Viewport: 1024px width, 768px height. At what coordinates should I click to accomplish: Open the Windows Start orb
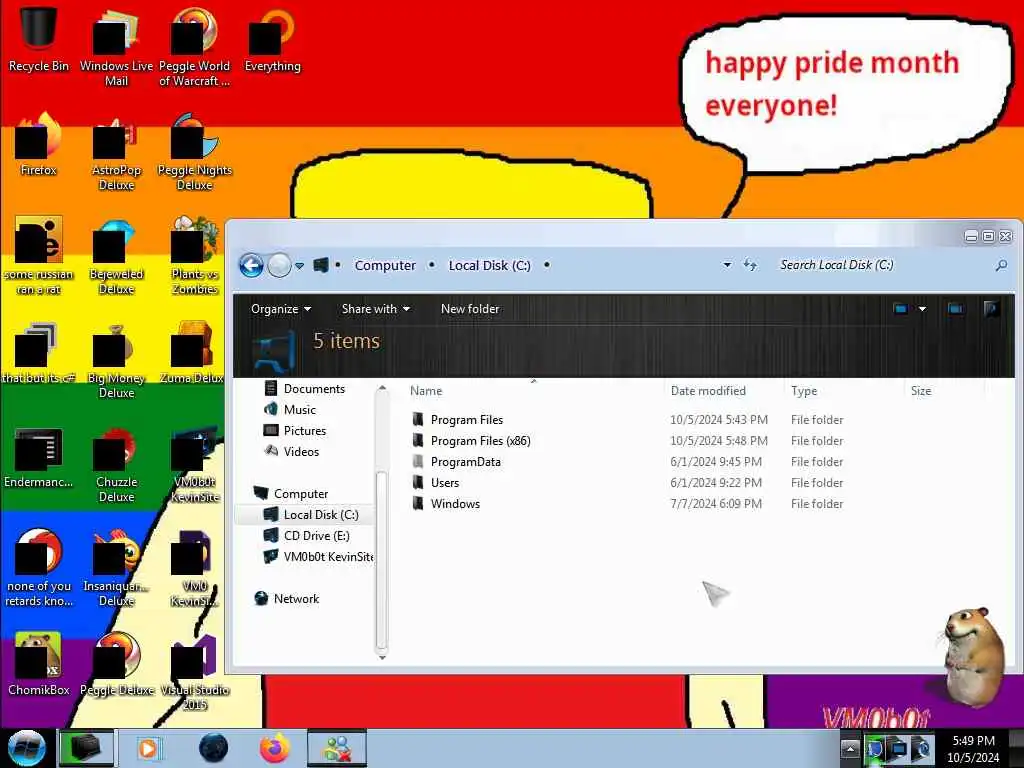coord(26,748)
